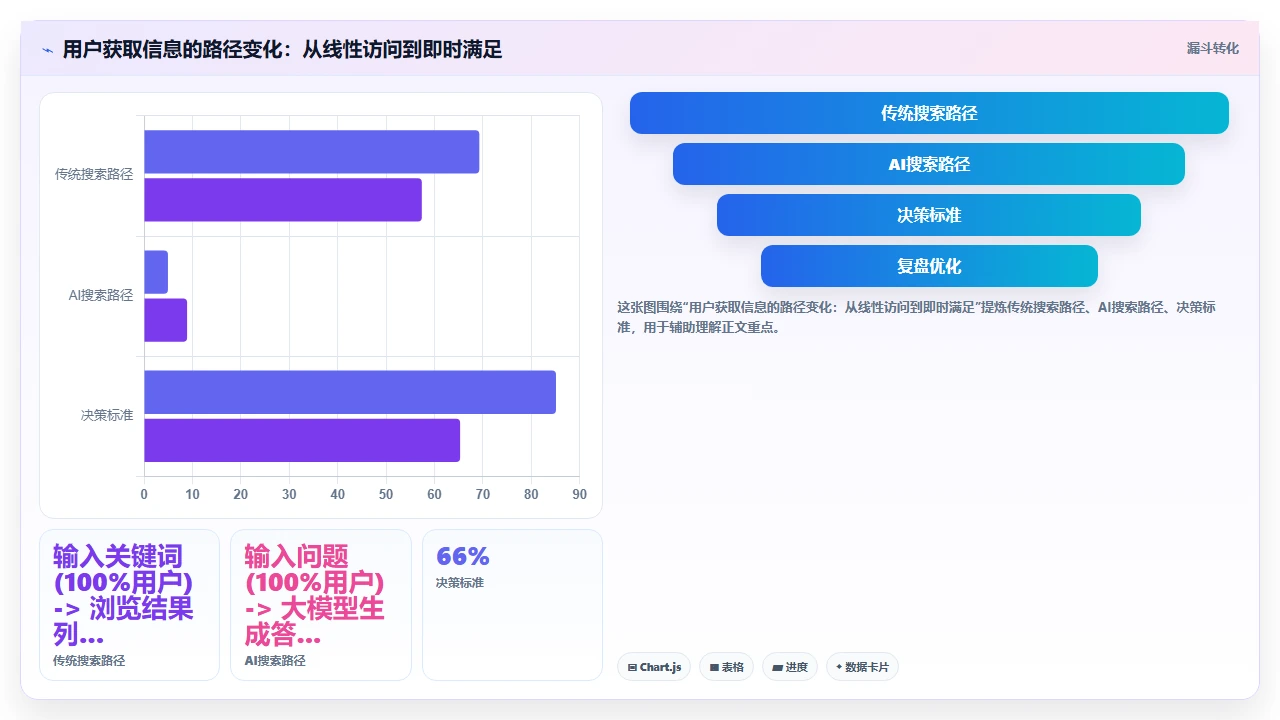
Task: Click the 决策标准 y-axis label on chart
Action: (107, 415)
